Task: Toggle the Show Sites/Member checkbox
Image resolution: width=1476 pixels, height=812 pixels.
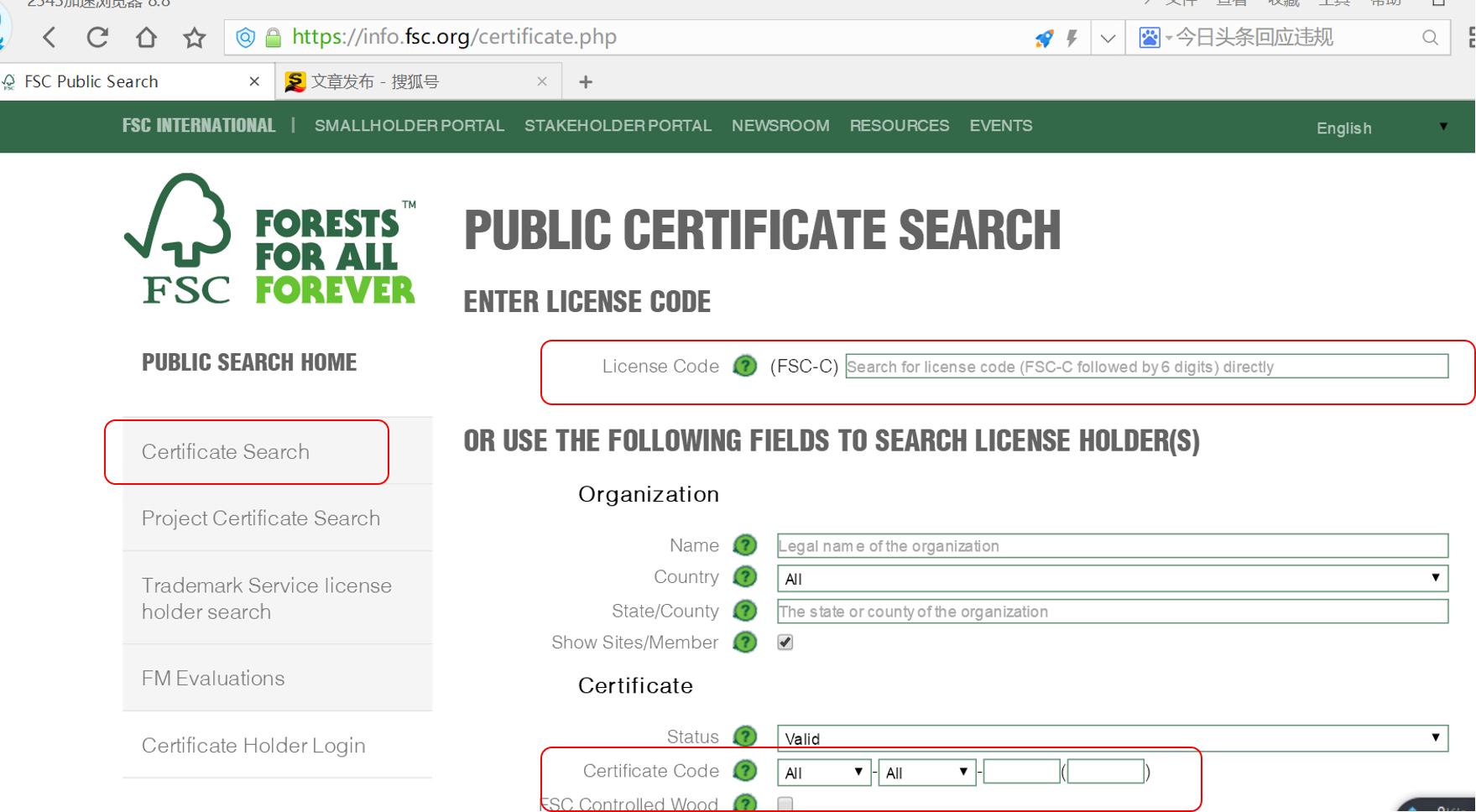Action: tap(785, 643)
